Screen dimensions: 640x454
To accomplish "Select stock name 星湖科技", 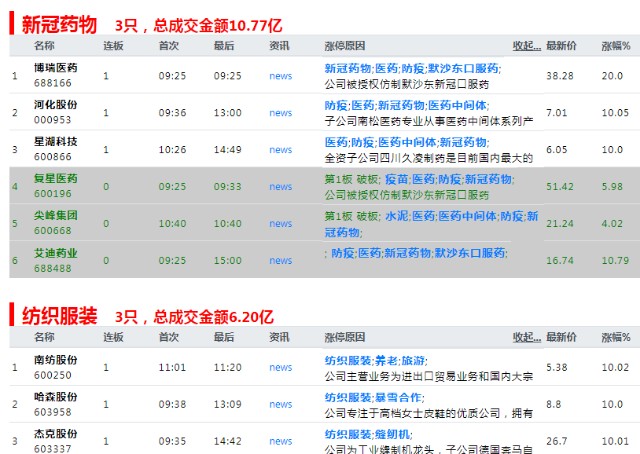I will pos(56,142).
